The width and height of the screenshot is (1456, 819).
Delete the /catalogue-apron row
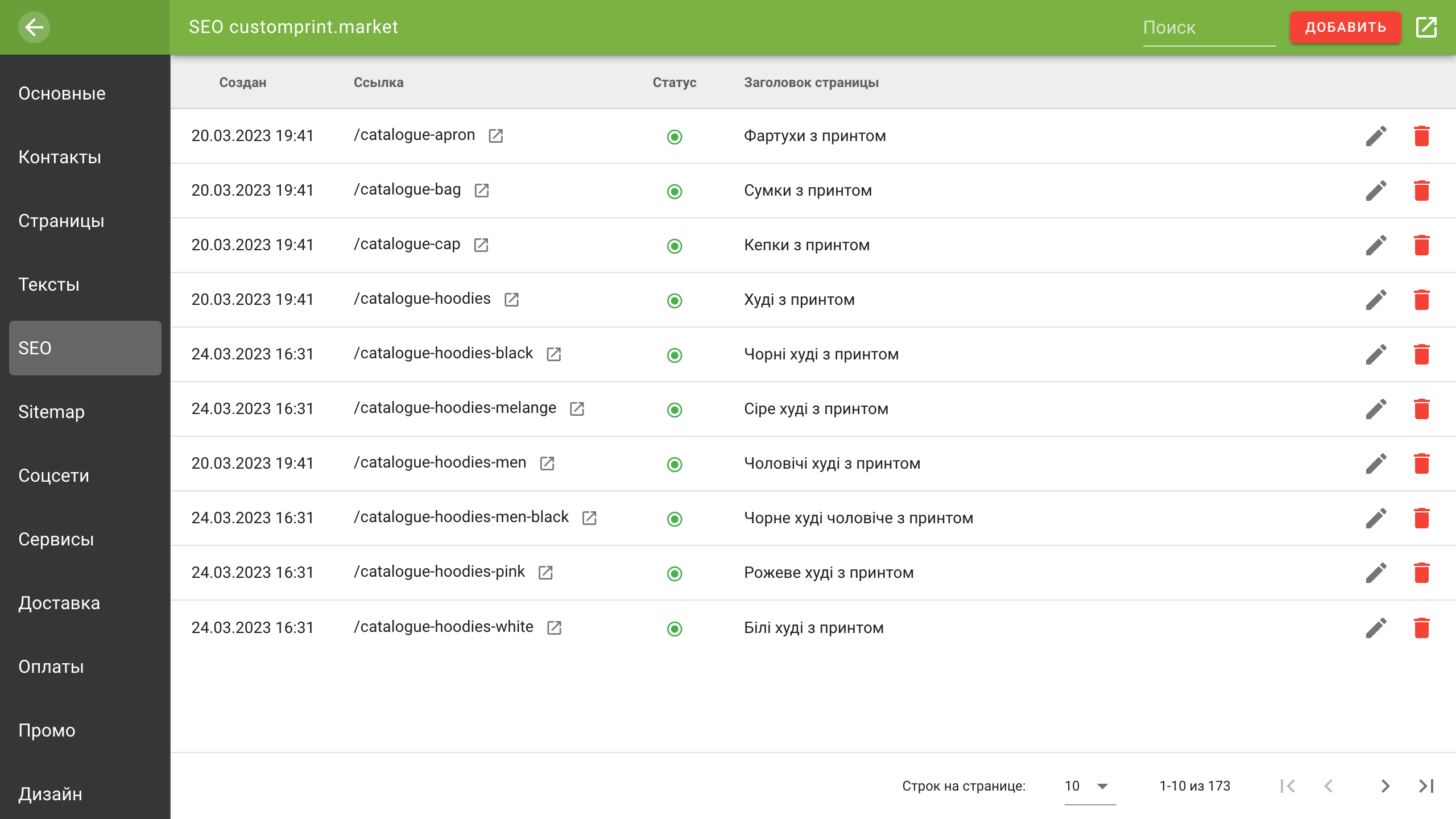(x=1422, y=136)
